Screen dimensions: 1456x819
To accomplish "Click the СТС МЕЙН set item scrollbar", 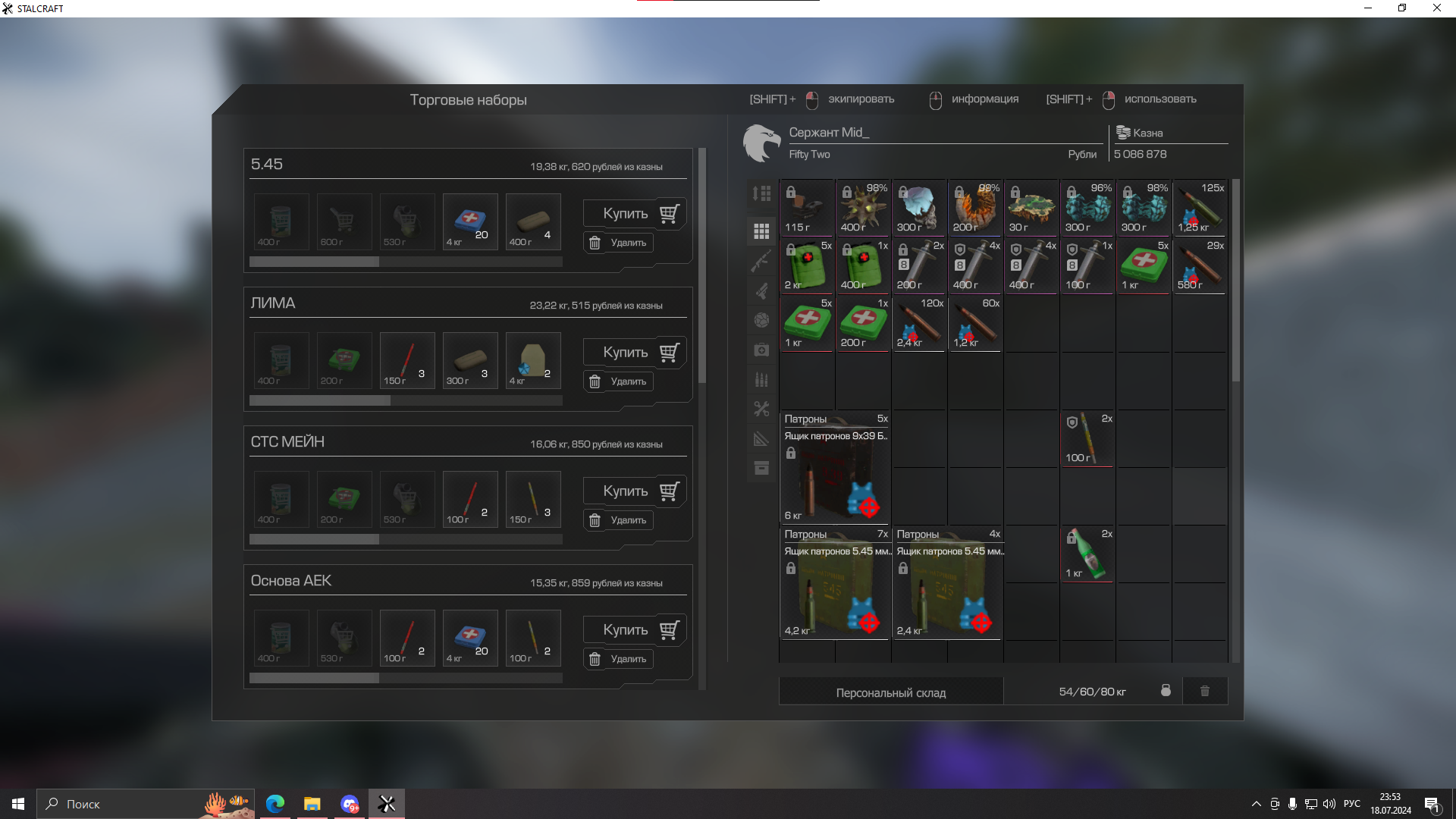I will [314, 539].
